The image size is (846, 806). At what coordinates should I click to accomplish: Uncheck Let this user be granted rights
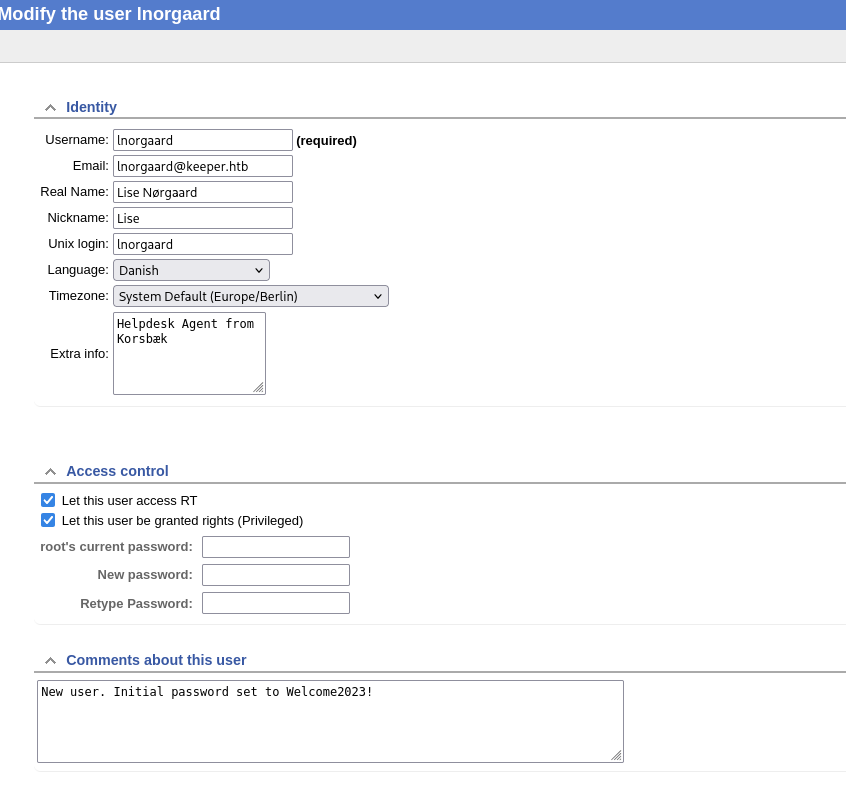tap(48, 520)
